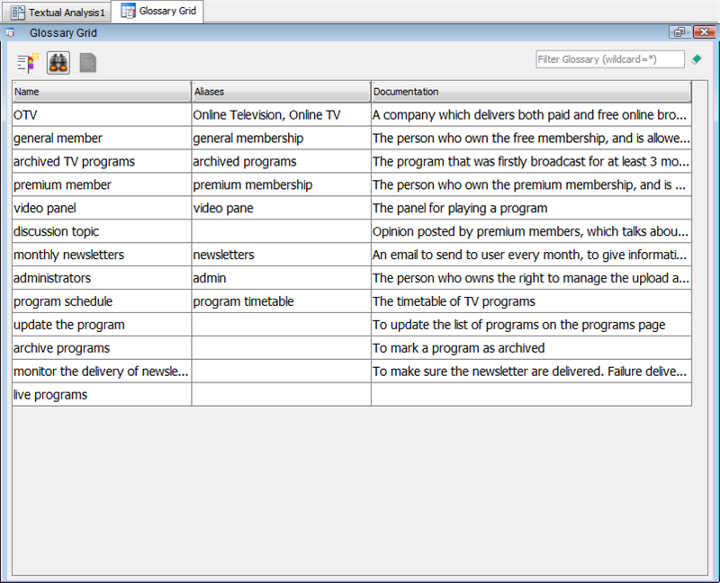Select the OTV name cell
The width and height of the screenshot is (720, 583).
tap(101, 115)
